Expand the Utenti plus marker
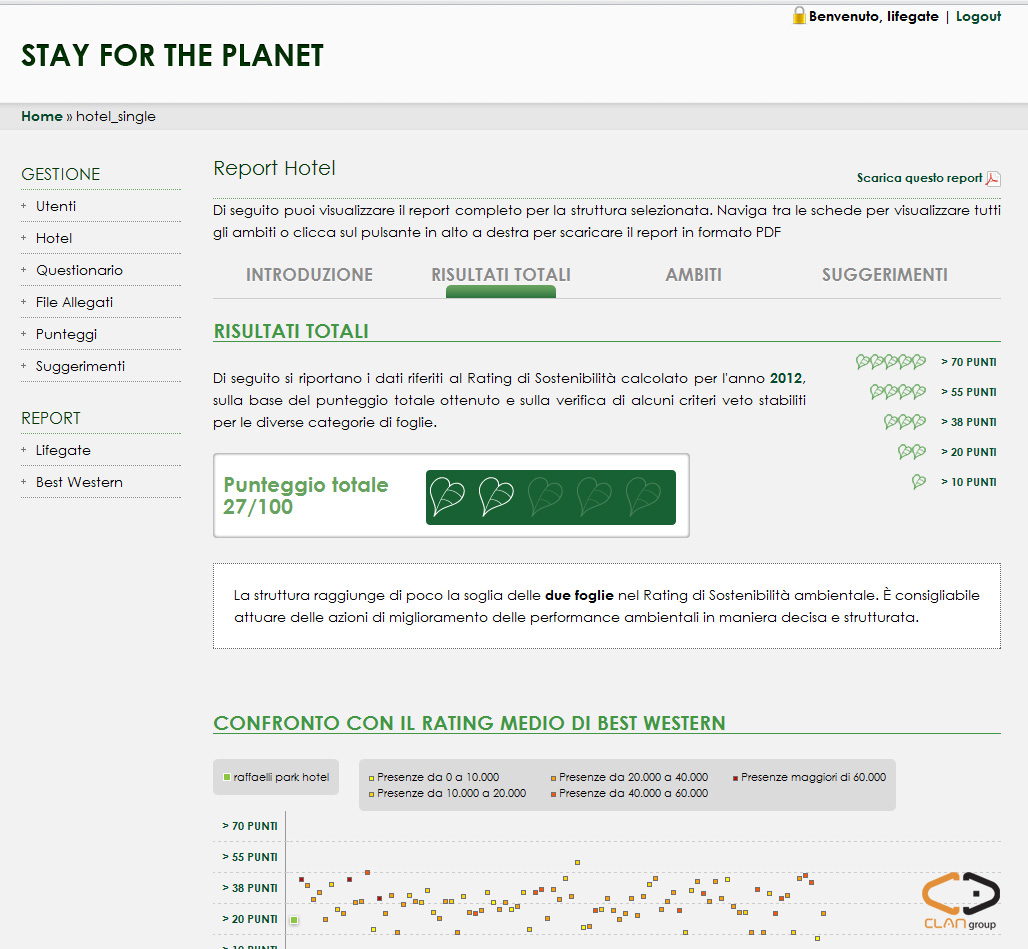Viewport: 1028px width, 949px height. point(24,206)
